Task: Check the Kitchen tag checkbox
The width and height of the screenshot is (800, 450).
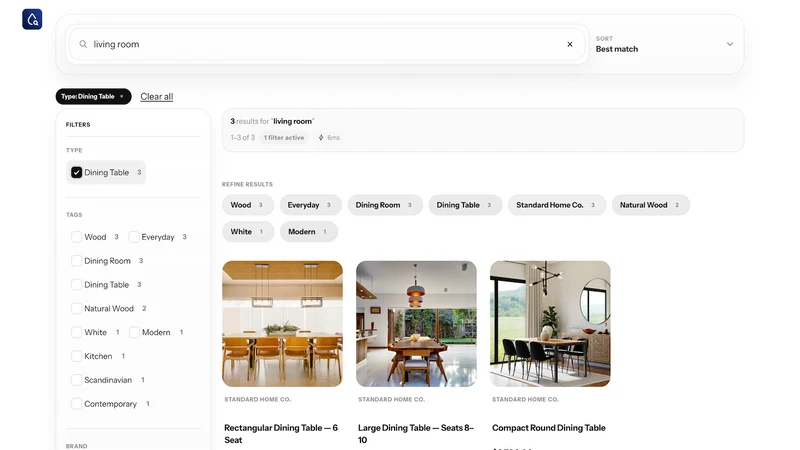Action: tap(77, 356)
